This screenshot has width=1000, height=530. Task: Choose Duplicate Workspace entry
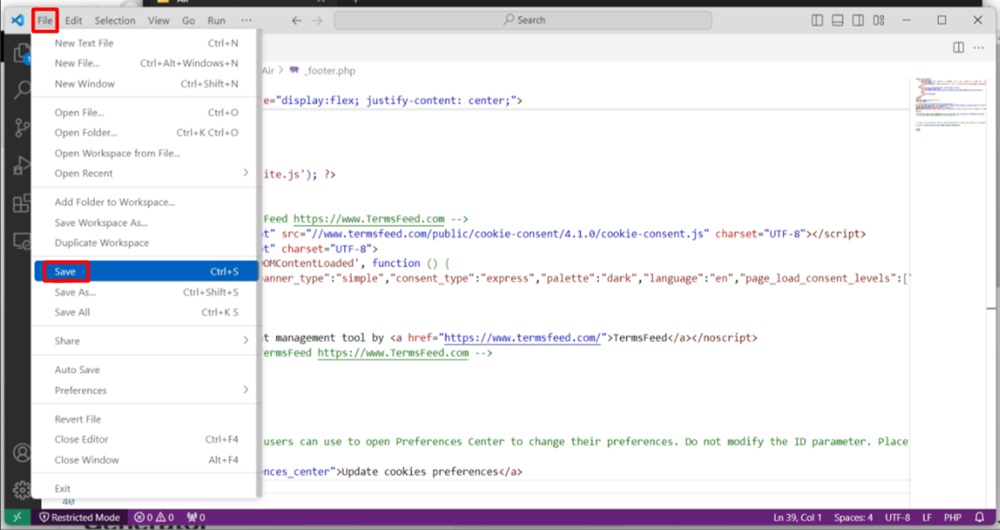point(146,243)
